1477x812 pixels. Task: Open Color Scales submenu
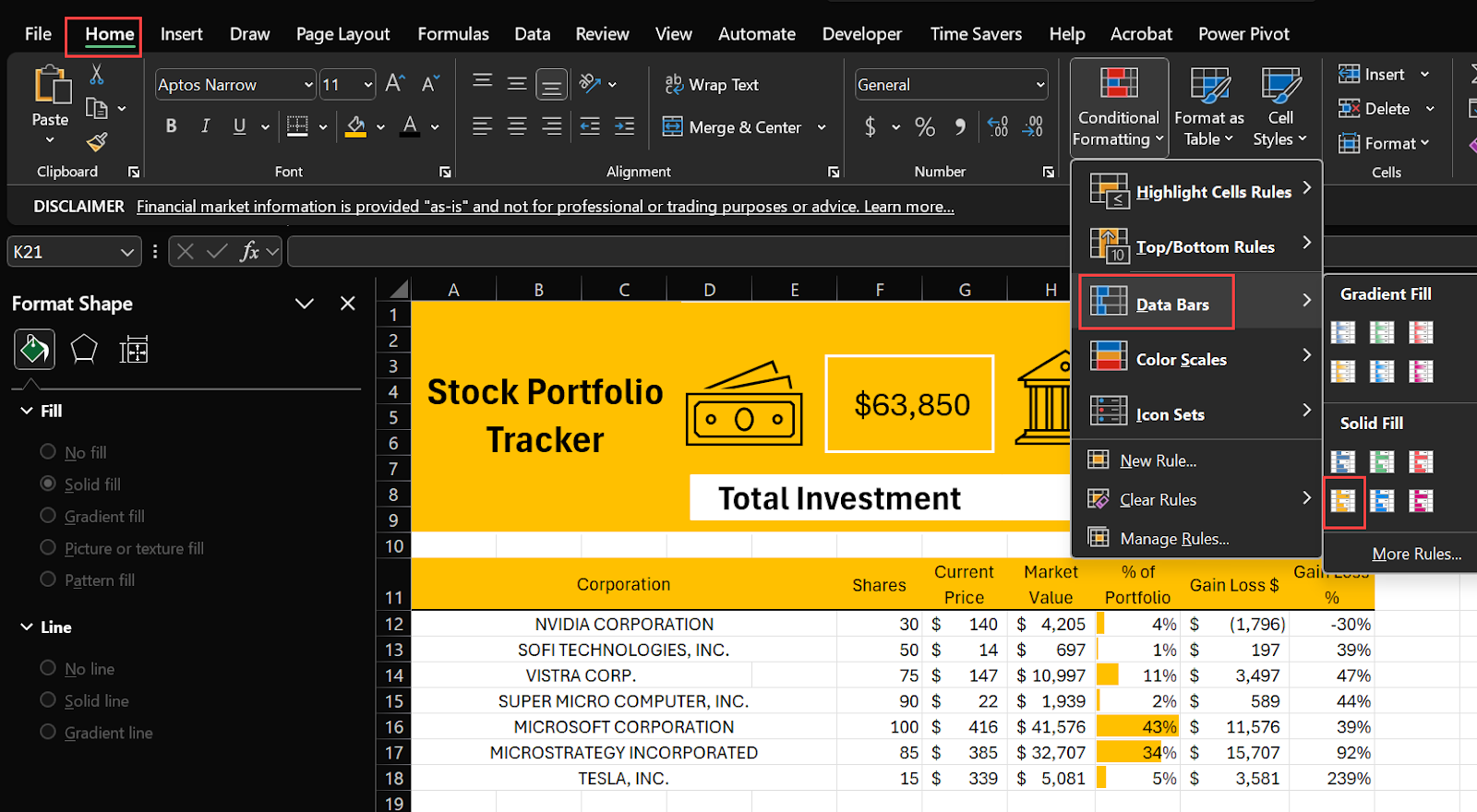pos(1197,359)
